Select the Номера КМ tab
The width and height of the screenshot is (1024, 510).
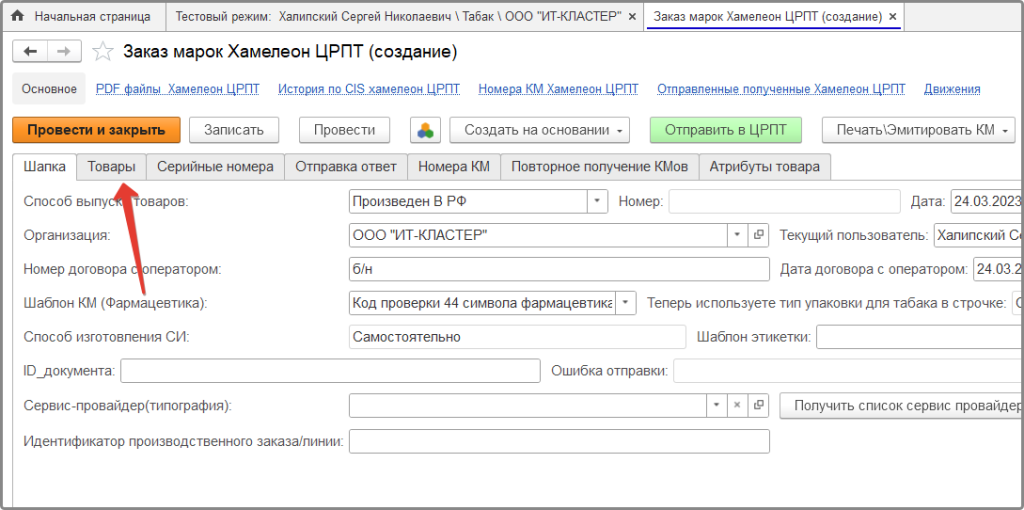[x=454, y=167]
